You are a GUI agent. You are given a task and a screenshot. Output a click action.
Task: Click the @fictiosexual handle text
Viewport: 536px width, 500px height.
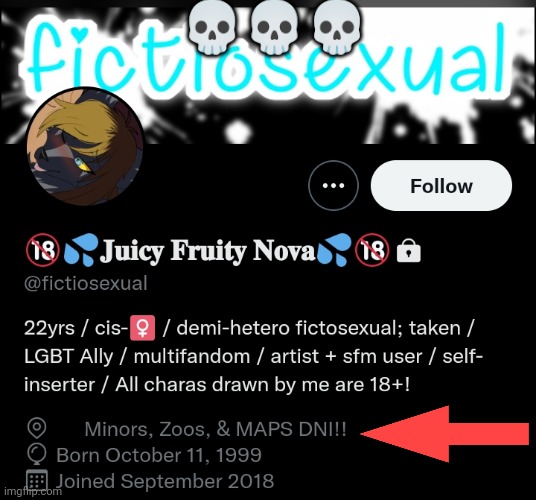click(x=86, y=283)
